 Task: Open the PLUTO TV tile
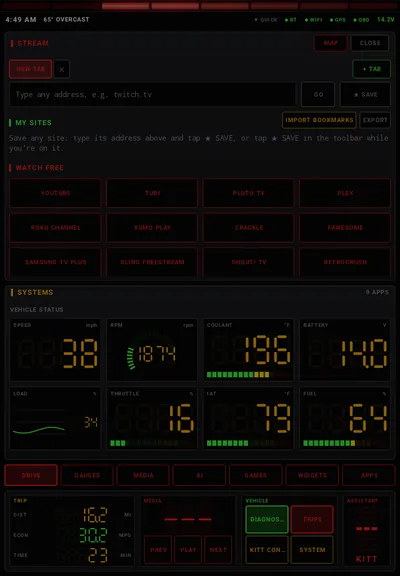(248, 193)
